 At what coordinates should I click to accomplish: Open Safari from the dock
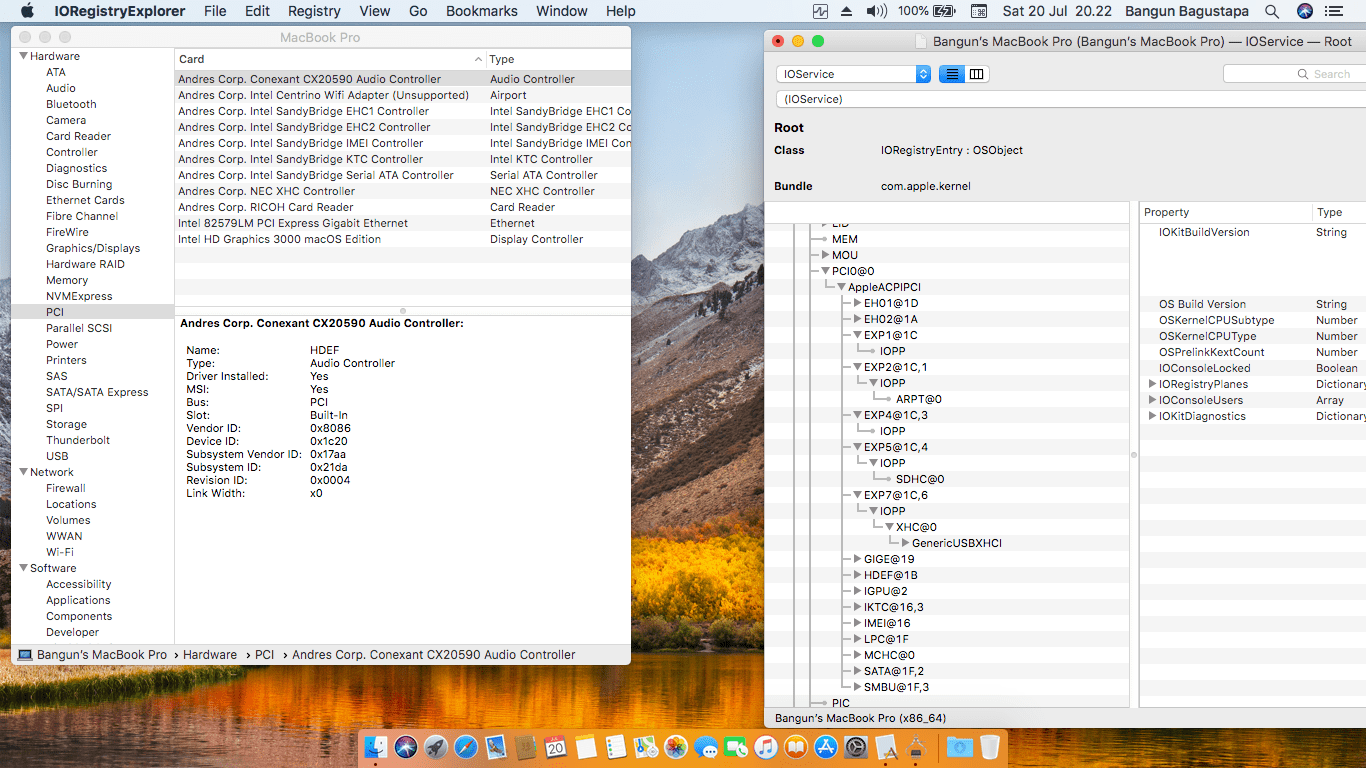(466, 746)
